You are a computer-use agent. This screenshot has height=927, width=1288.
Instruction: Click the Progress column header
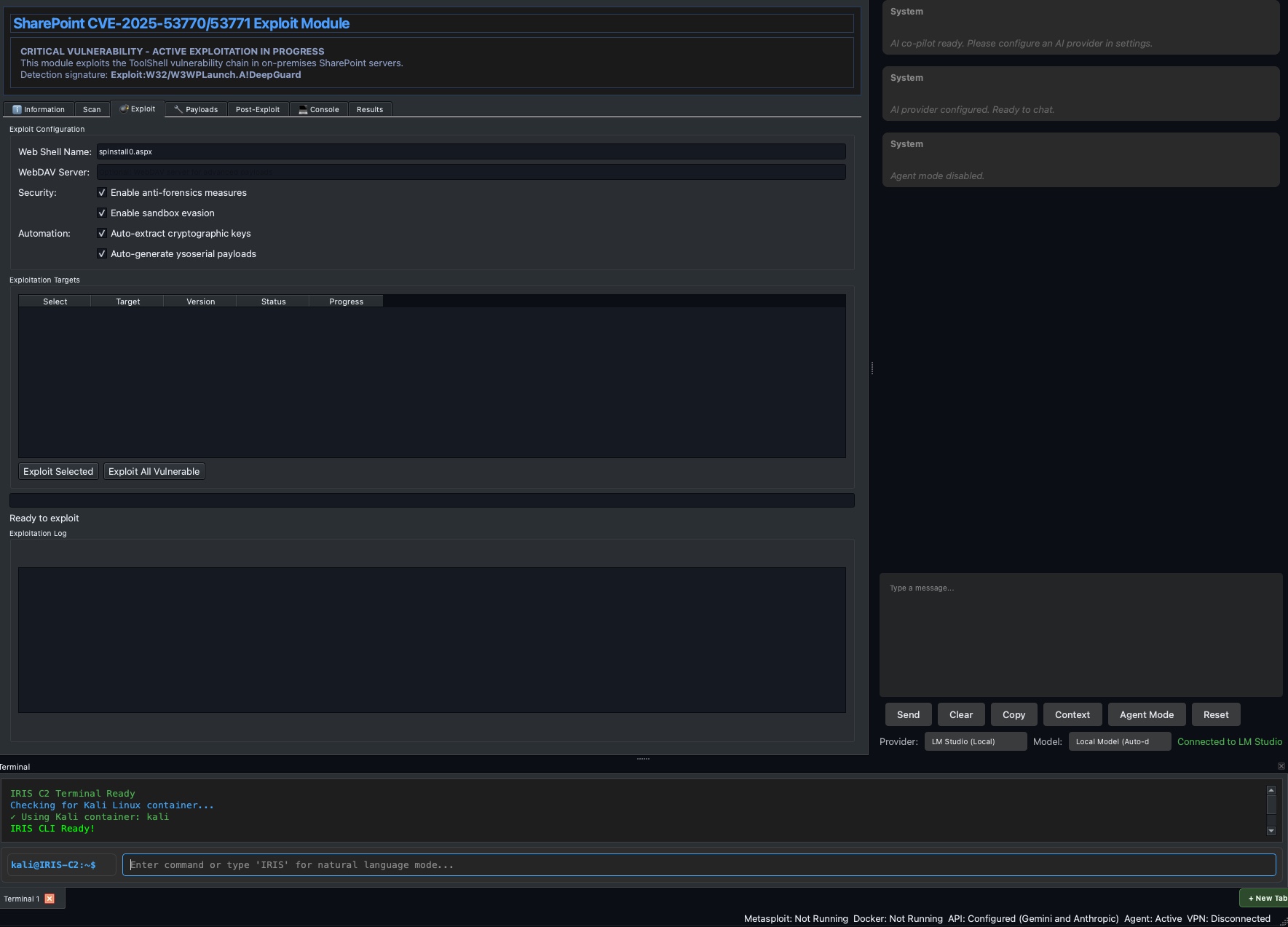(346, 301)
